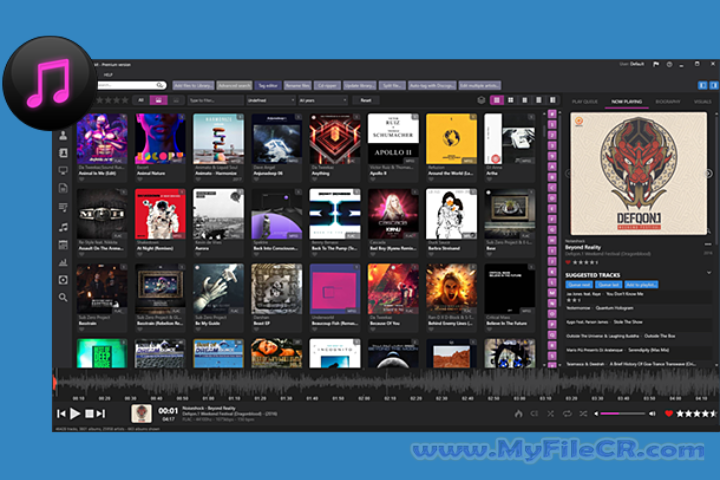Select the All filter toggle

click(x=141, y=100)
